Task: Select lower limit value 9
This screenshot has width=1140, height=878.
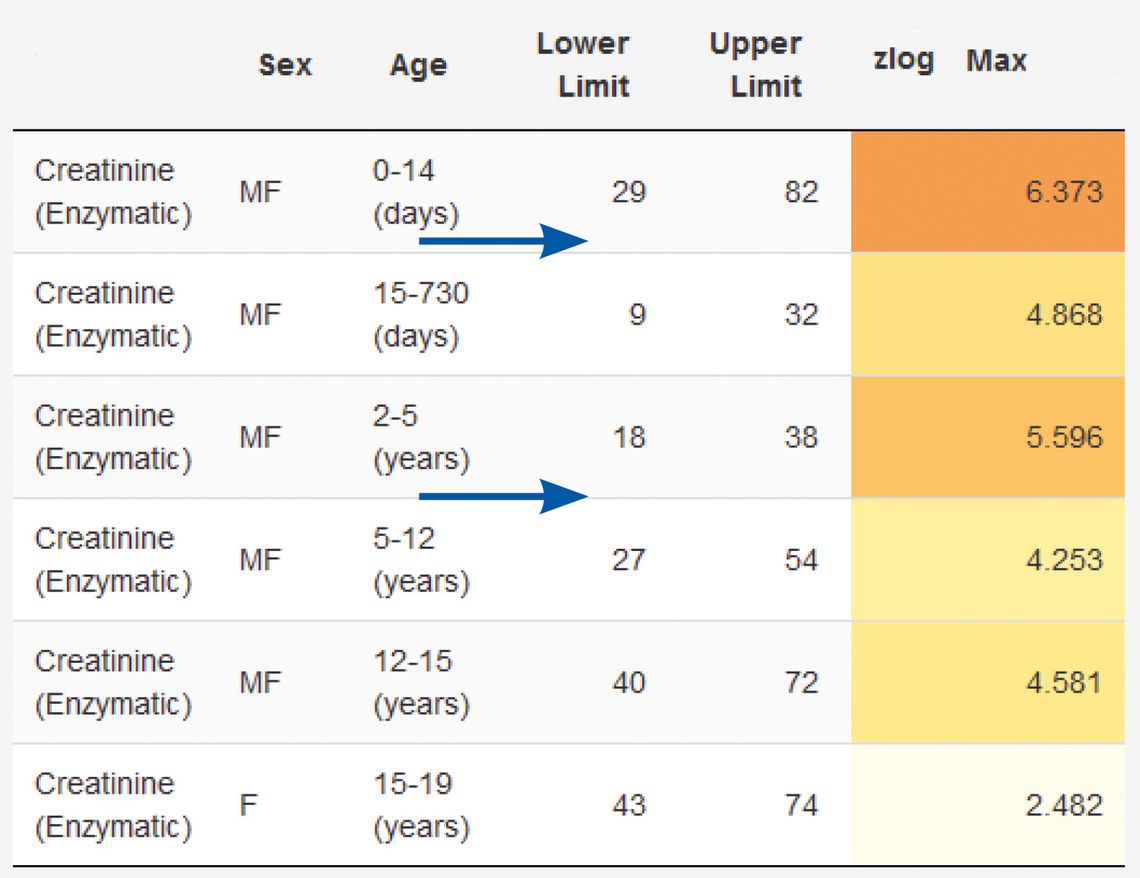Action: coord(637,315)
